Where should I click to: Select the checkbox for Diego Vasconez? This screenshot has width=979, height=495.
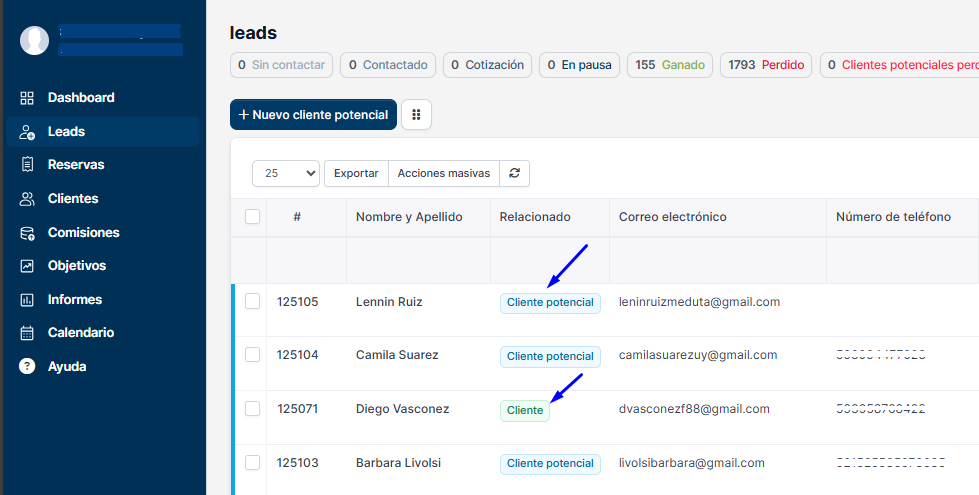point(252,408)
